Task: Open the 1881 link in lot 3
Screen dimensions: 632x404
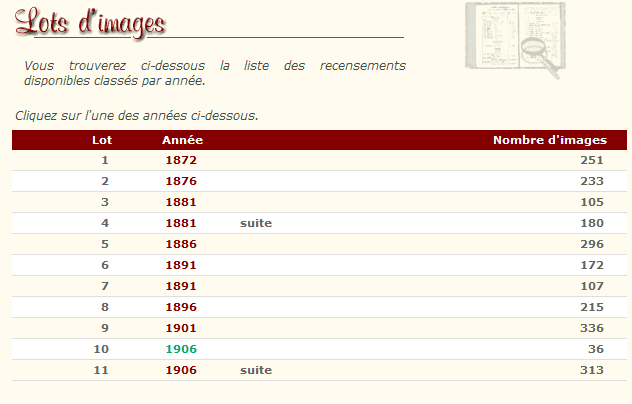Action: pos(181,202)
